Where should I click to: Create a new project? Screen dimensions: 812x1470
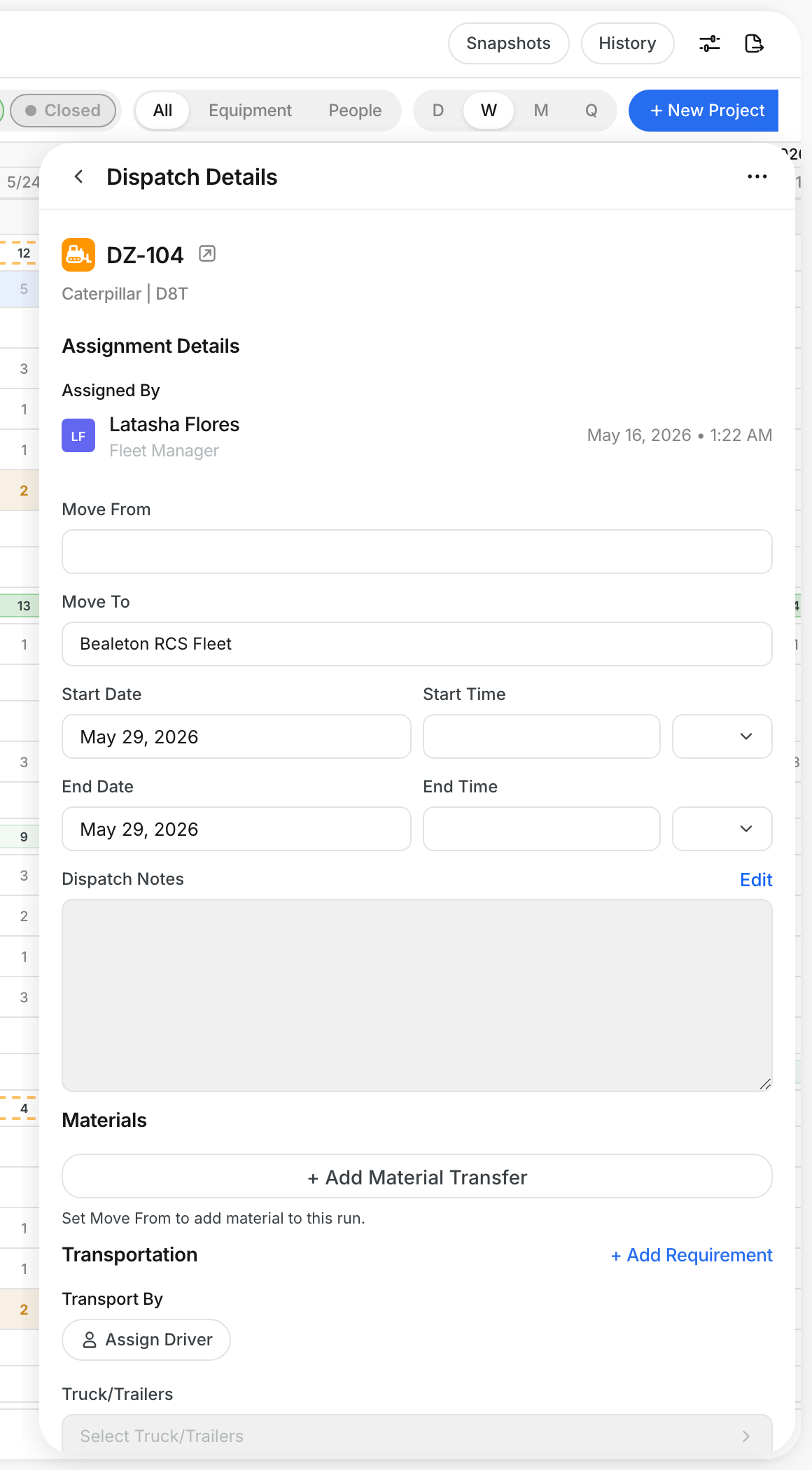pos(703,111)
